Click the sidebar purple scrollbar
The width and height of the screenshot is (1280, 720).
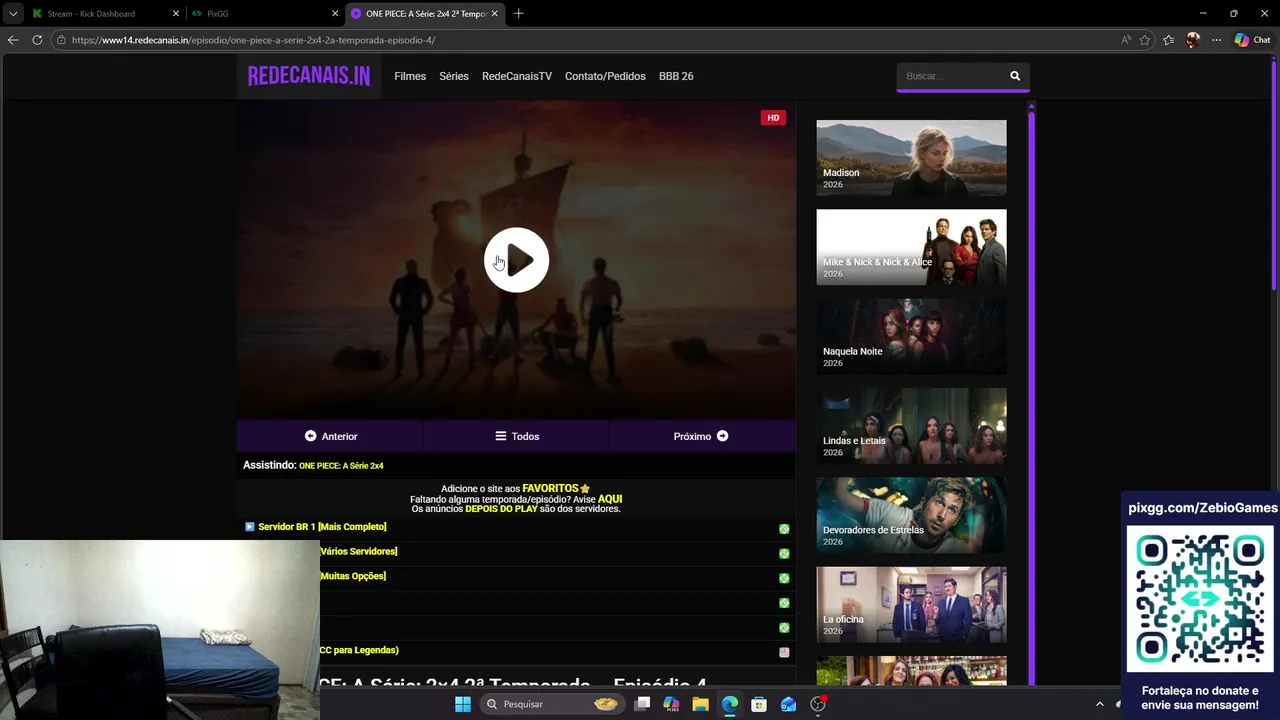click(x=1031, y=395)
